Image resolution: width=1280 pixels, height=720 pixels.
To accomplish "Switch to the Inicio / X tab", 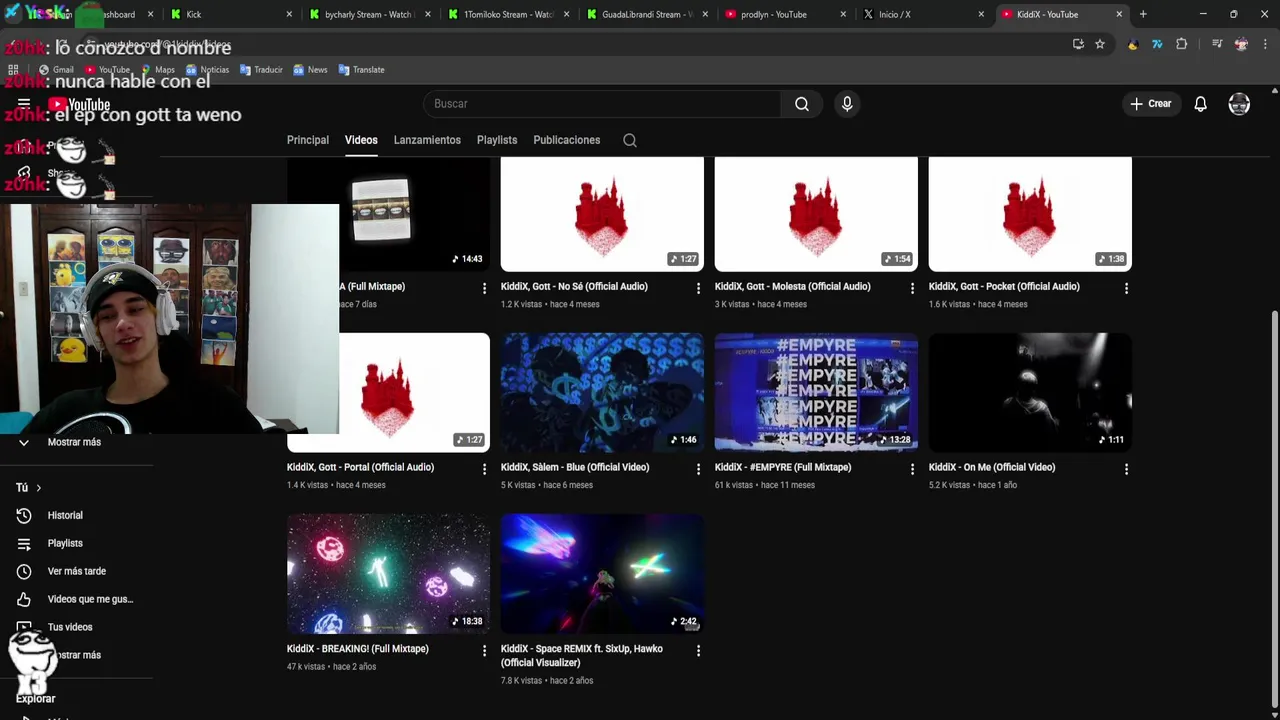I will point(922,14).
